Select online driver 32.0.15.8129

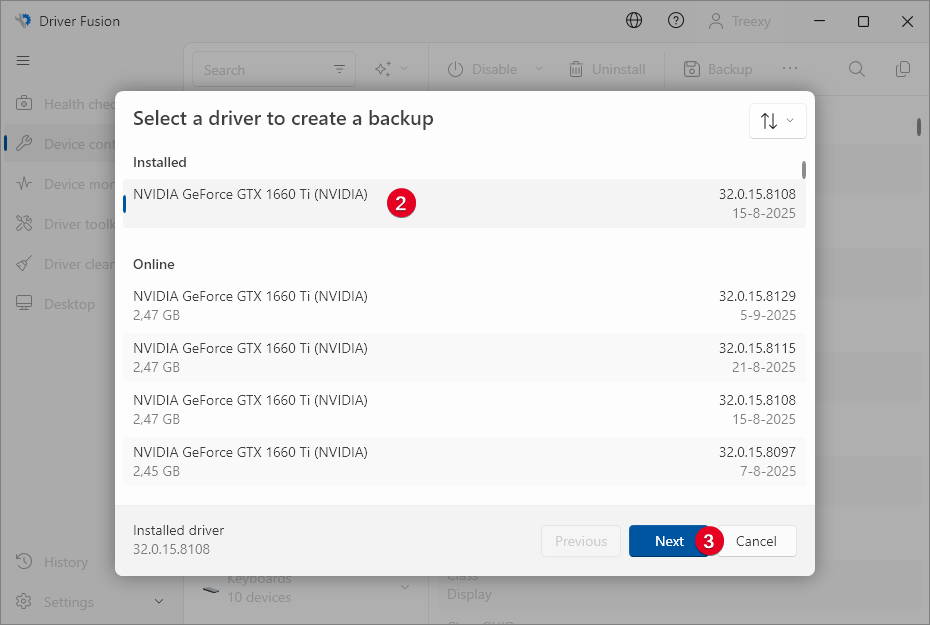point(464,305)
